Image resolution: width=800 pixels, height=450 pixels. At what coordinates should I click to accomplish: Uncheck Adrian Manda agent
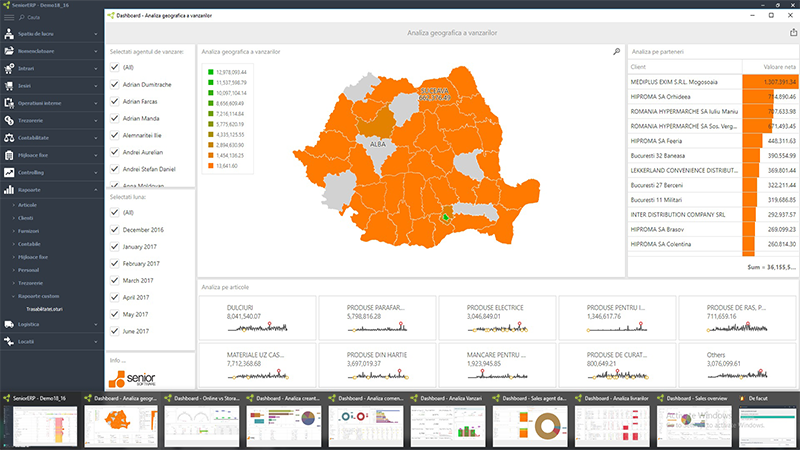point(114,118)
